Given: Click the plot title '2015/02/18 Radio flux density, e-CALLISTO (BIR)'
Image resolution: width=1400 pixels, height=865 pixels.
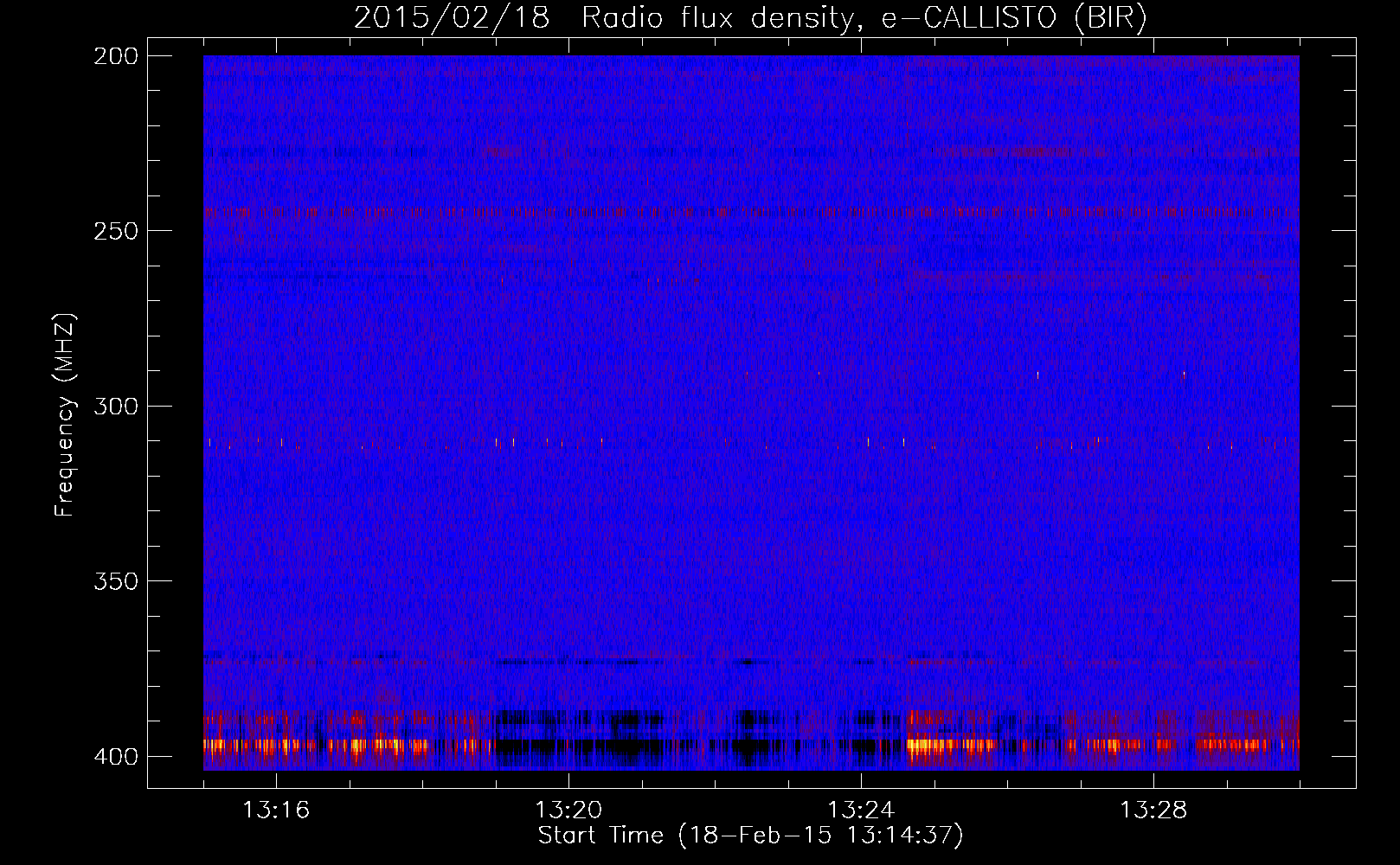Looking at the screenshot, I should 750,18.
